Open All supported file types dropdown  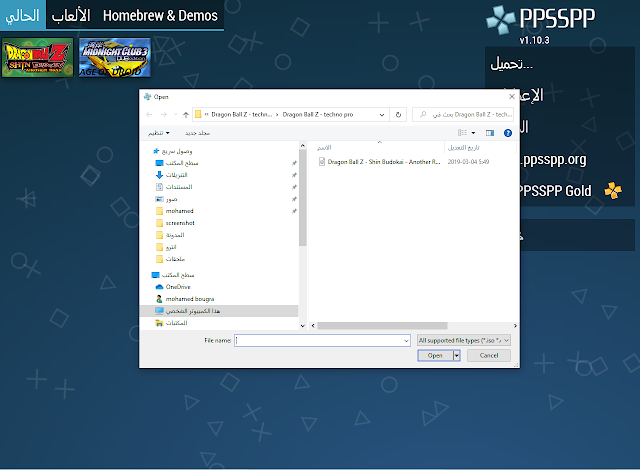464,340
